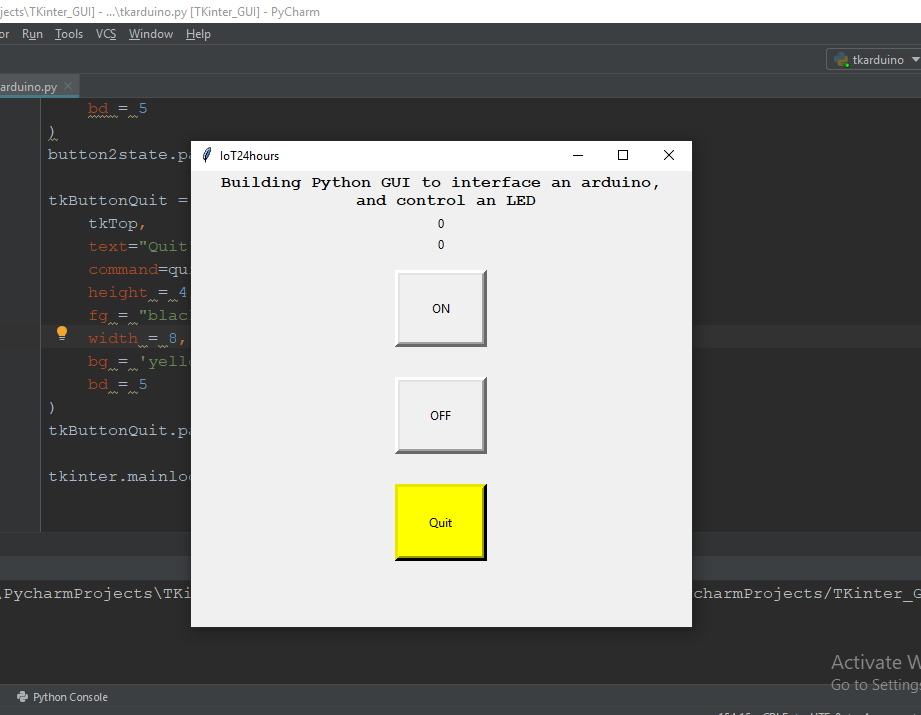The width and height of the screenshot is (921, 715).
Task: Open the Help menu
Action: 198,33
